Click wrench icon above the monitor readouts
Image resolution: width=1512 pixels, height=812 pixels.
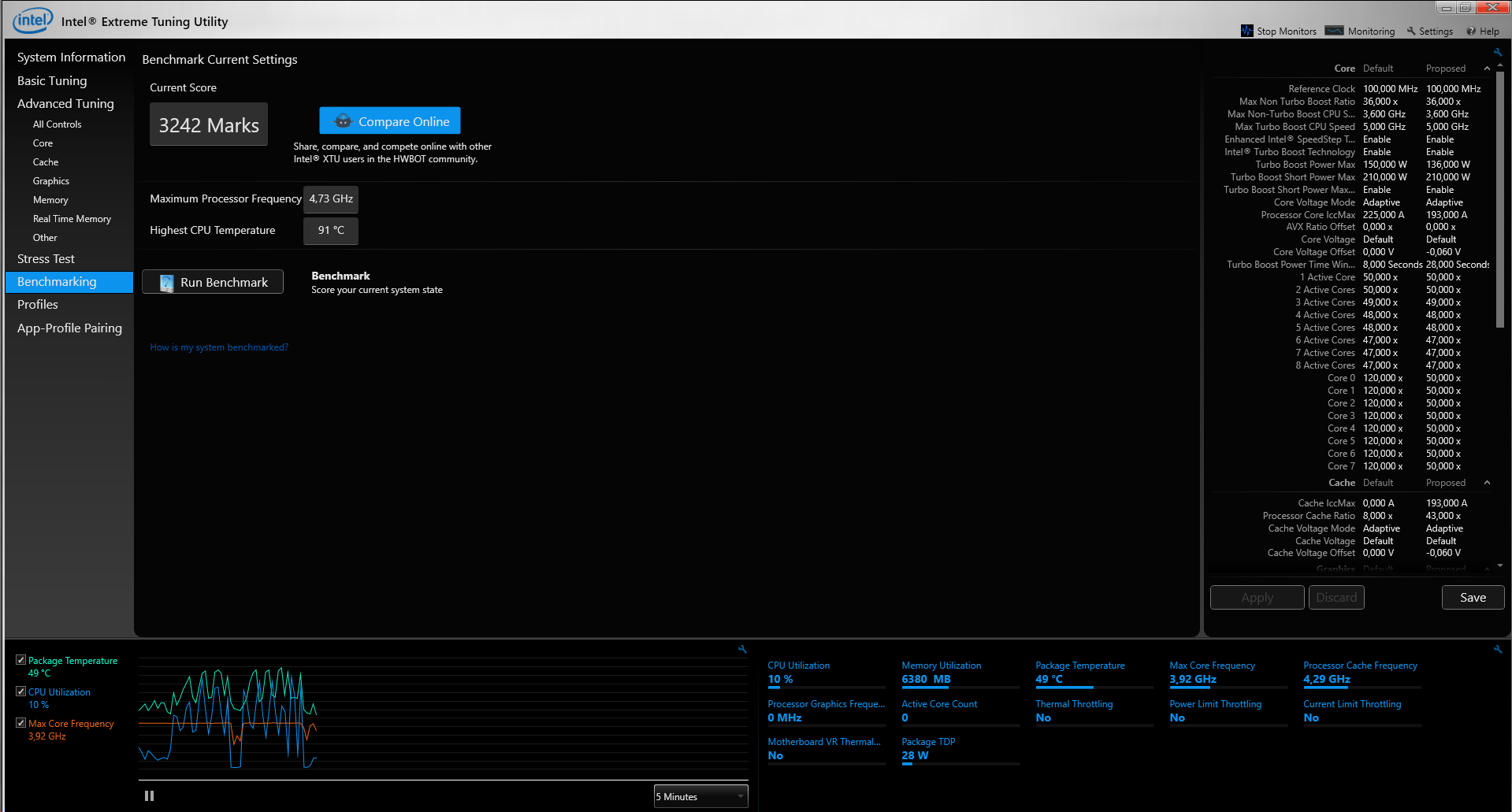tap(1498, 649)
